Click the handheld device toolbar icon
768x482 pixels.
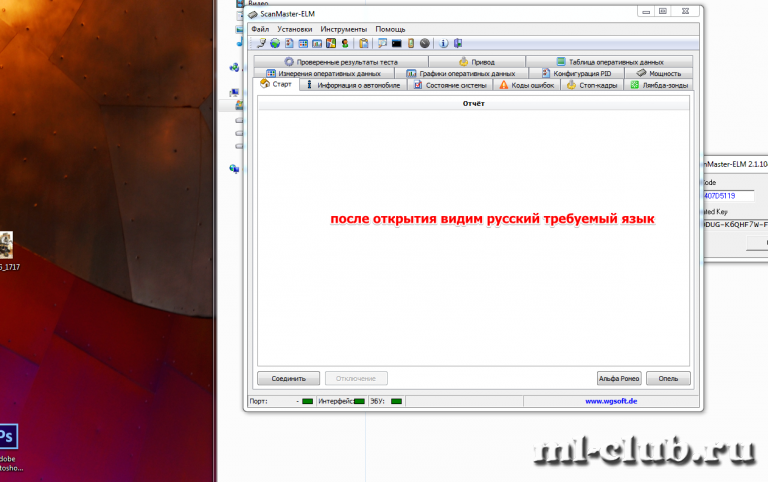click(410, 43)
